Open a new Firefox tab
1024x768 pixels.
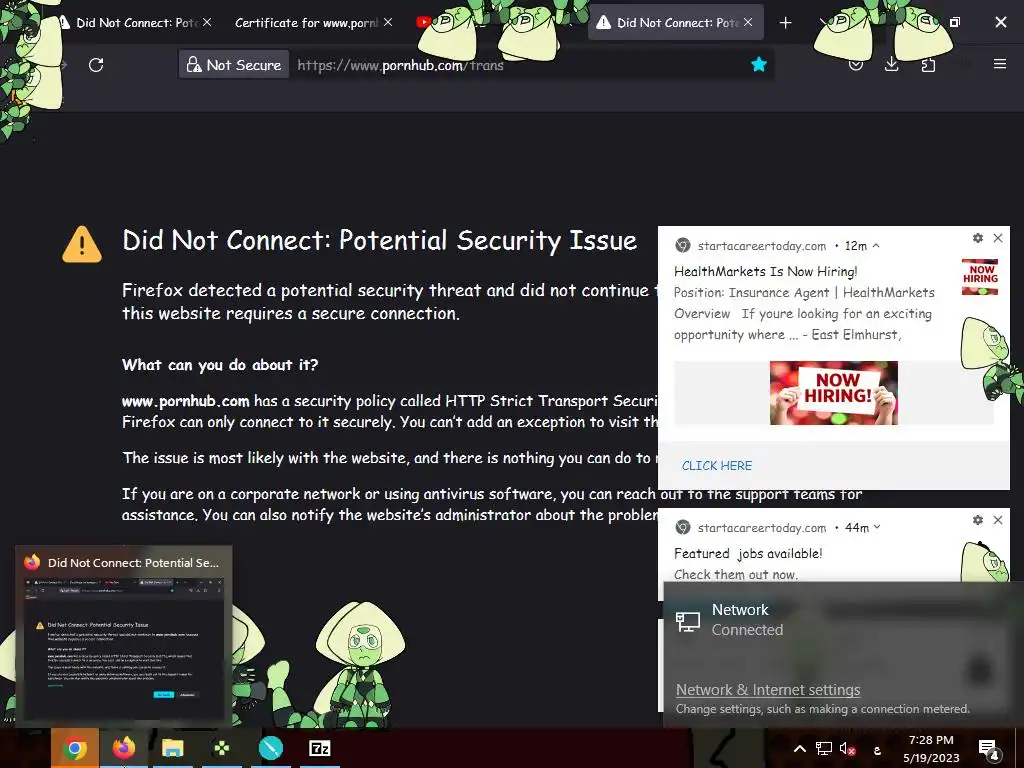786,23
